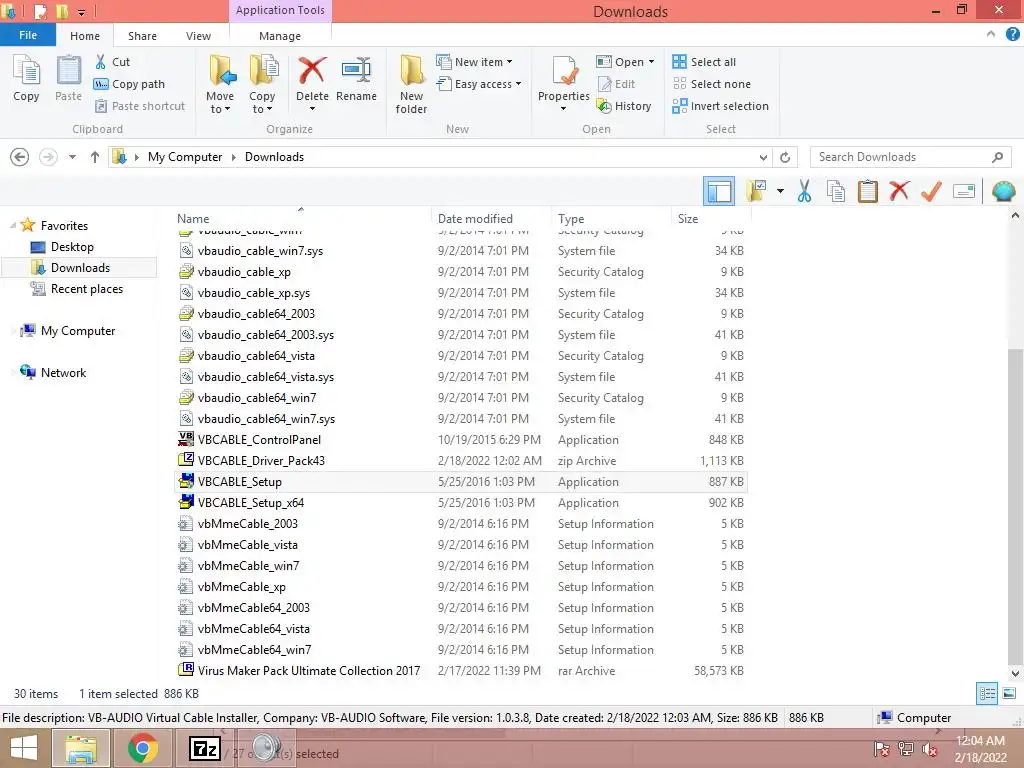Click Select all in the ribbon
The width and height of the screenshot is (1024, 768).
(x=704, y=62)
